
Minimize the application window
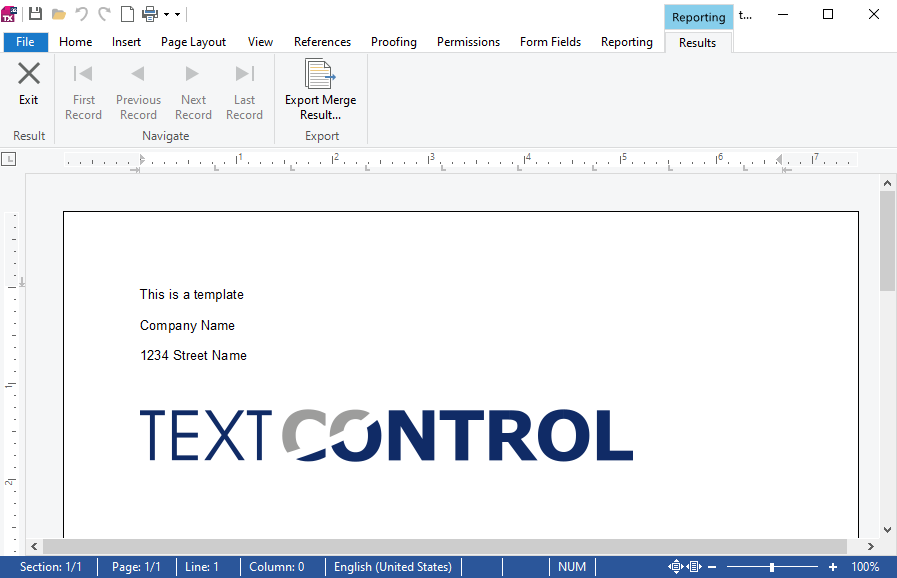coord(783,14)
